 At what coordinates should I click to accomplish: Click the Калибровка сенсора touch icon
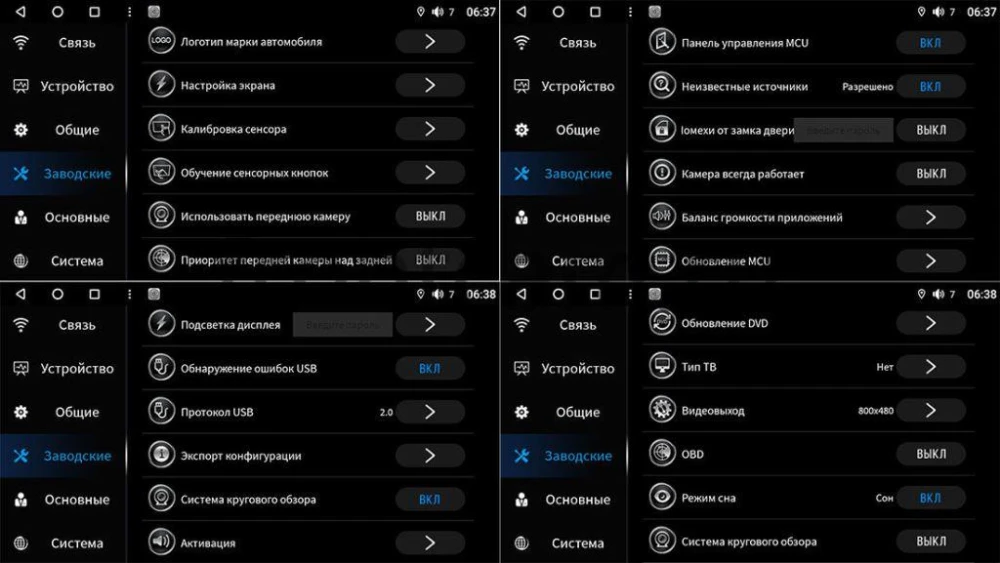161,128
